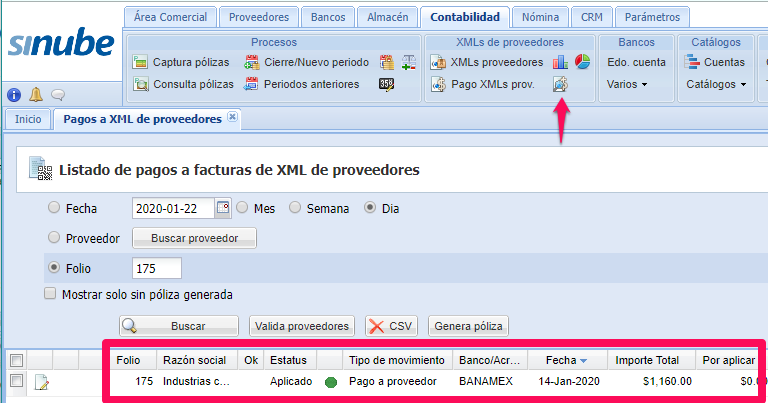
Task: Click the Banco/Acr… column header
Action: coord(489,360)
